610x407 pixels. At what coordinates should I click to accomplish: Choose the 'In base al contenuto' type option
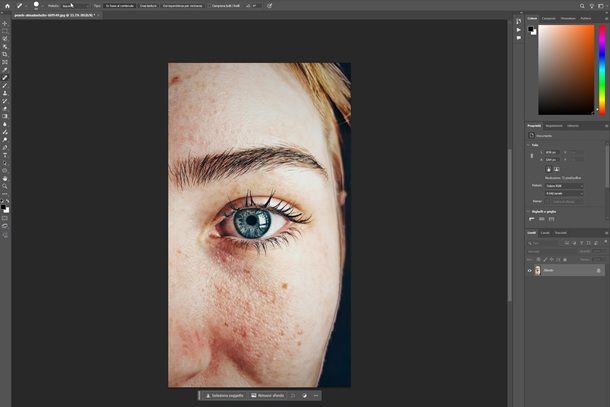pyautogui.click(x=120, y=6)
